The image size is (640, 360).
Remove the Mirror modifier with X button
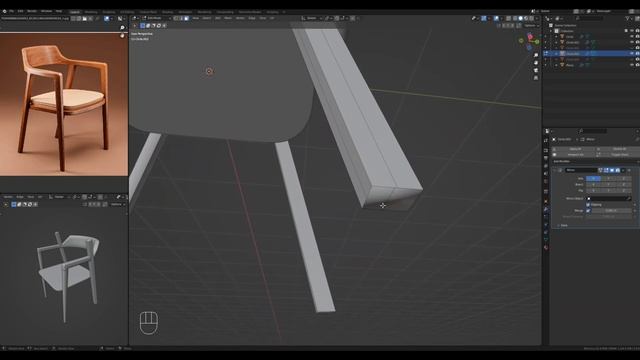(x=629, y=170)
